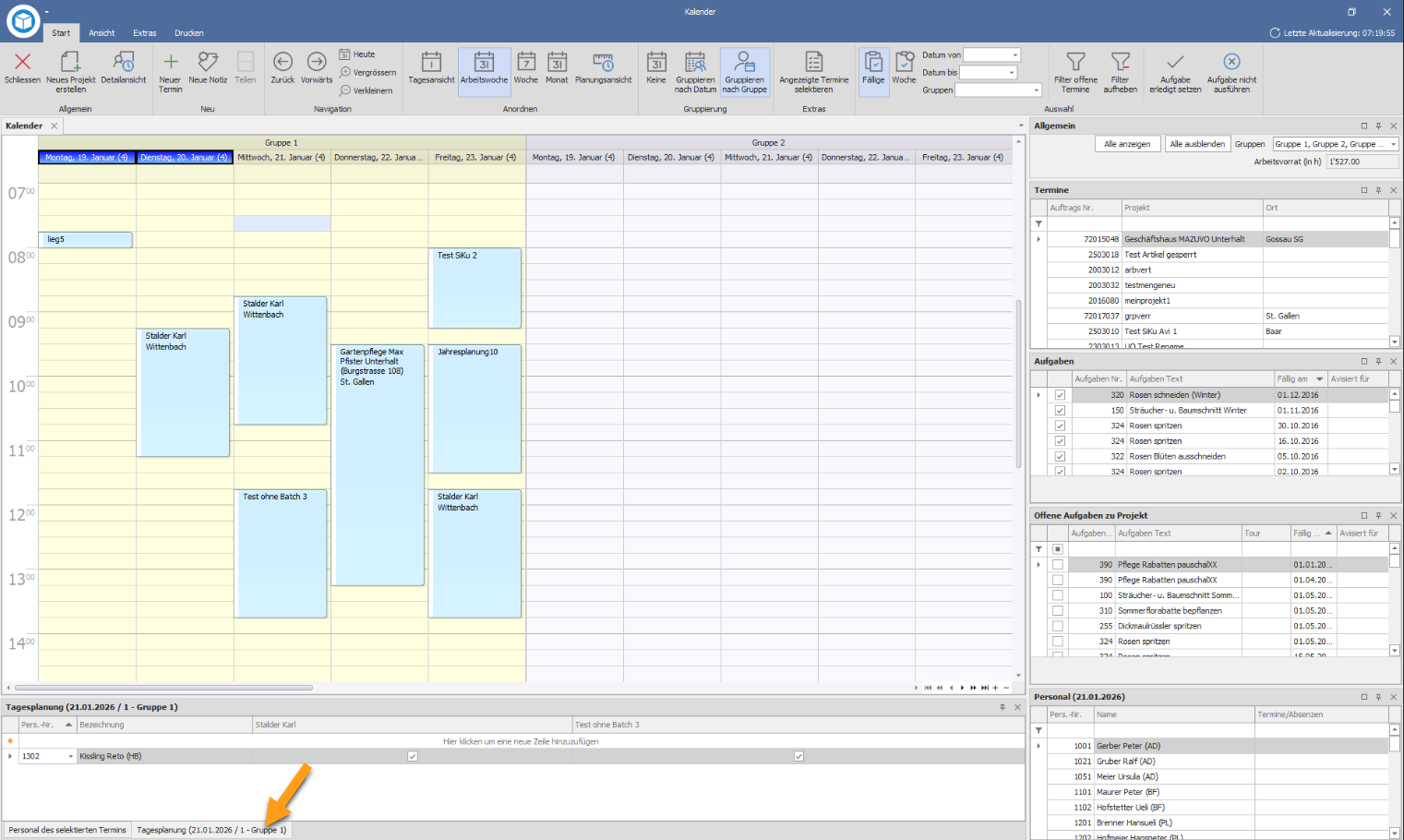Open the Drucken ribbon tab
Image resolution: width=1404 pixels, height=840 pixels.
(189, 33)
